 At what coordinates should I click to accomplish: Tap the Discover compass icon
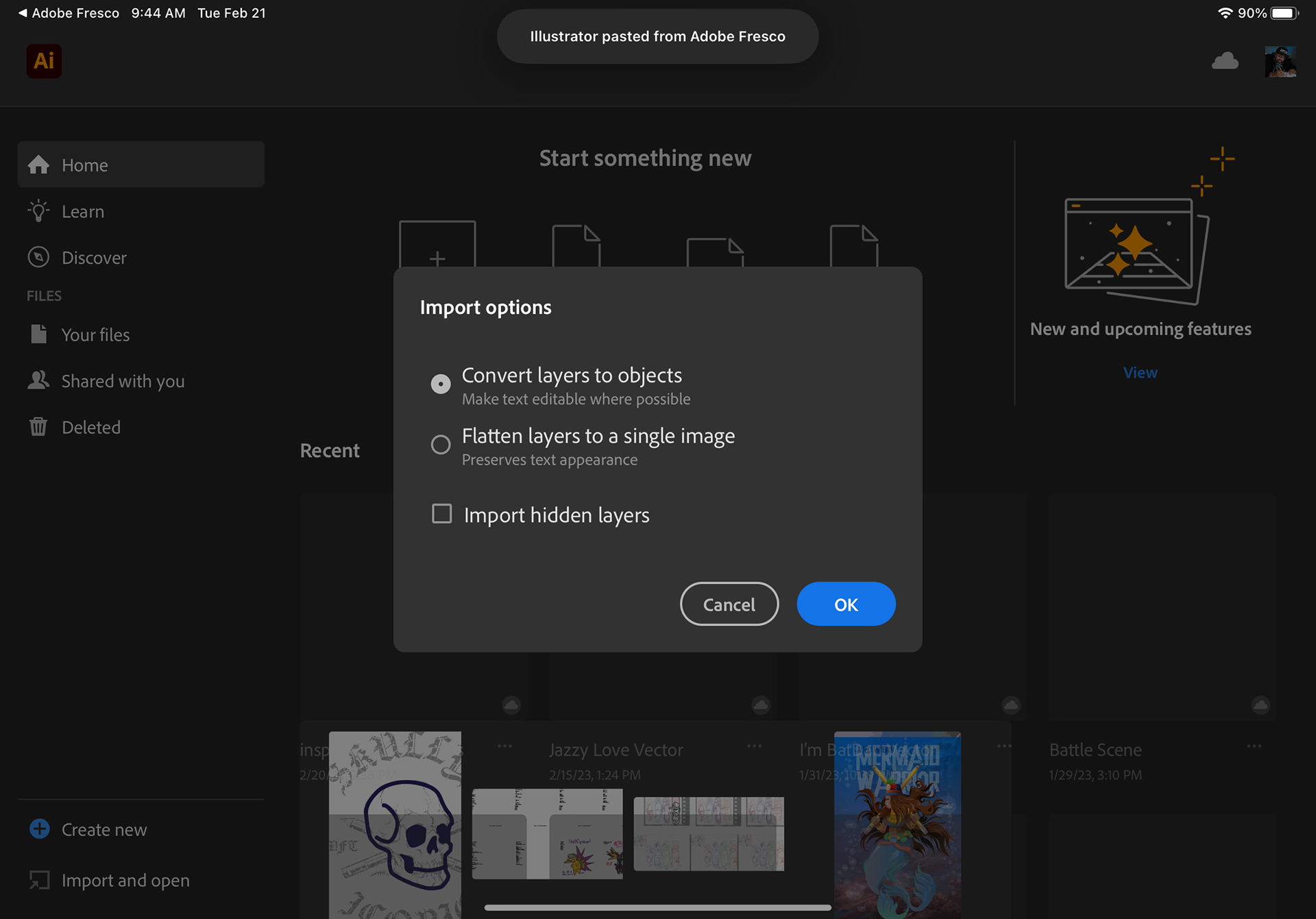tap(38, 257)
